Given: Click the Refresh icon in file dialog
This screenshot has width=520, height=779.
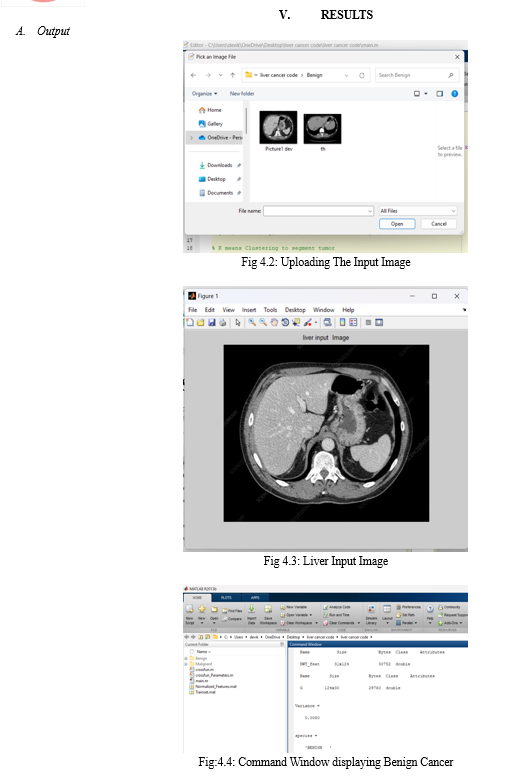Looking at the screenshot, I should coord(362,76).
